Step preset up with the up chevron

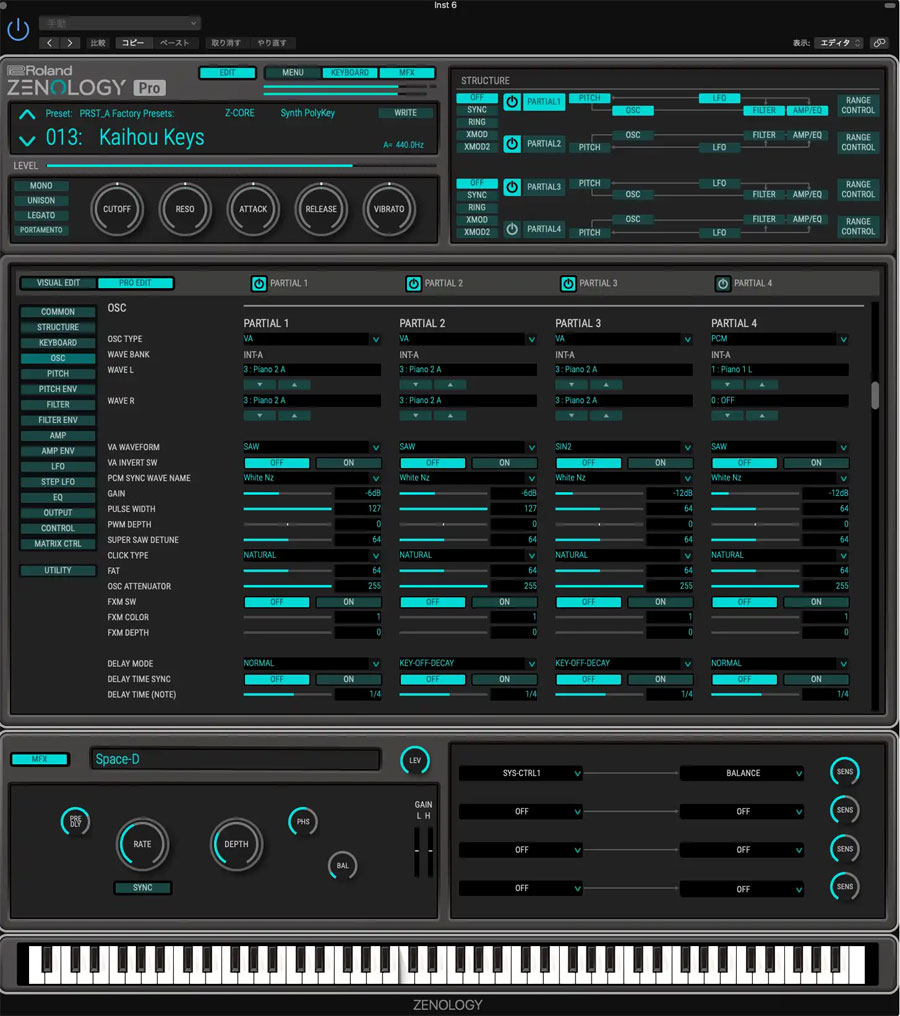pos(27,115)
